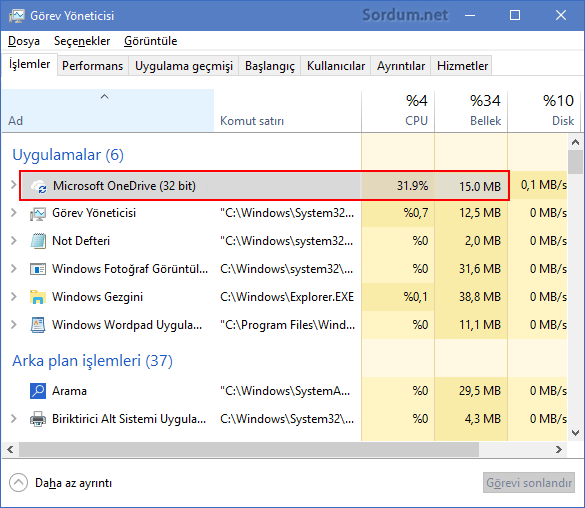
Task: Click the Daha az ayrıntı circle arrow icon
Action: pos(18,483)
